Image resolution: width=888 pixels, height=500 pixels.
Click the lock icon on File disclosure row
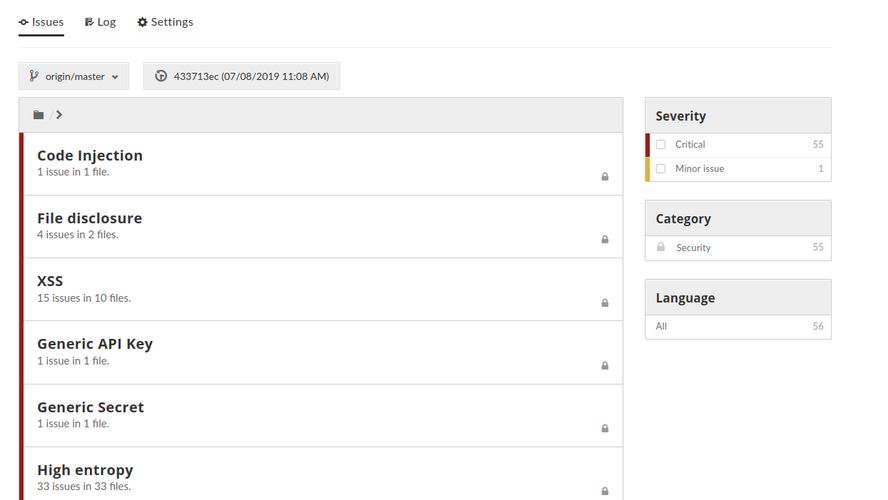[x=604, y=239]
